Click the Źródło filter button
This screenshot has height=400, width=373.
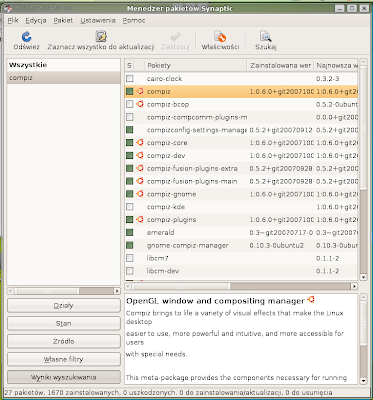coord(63,341)
